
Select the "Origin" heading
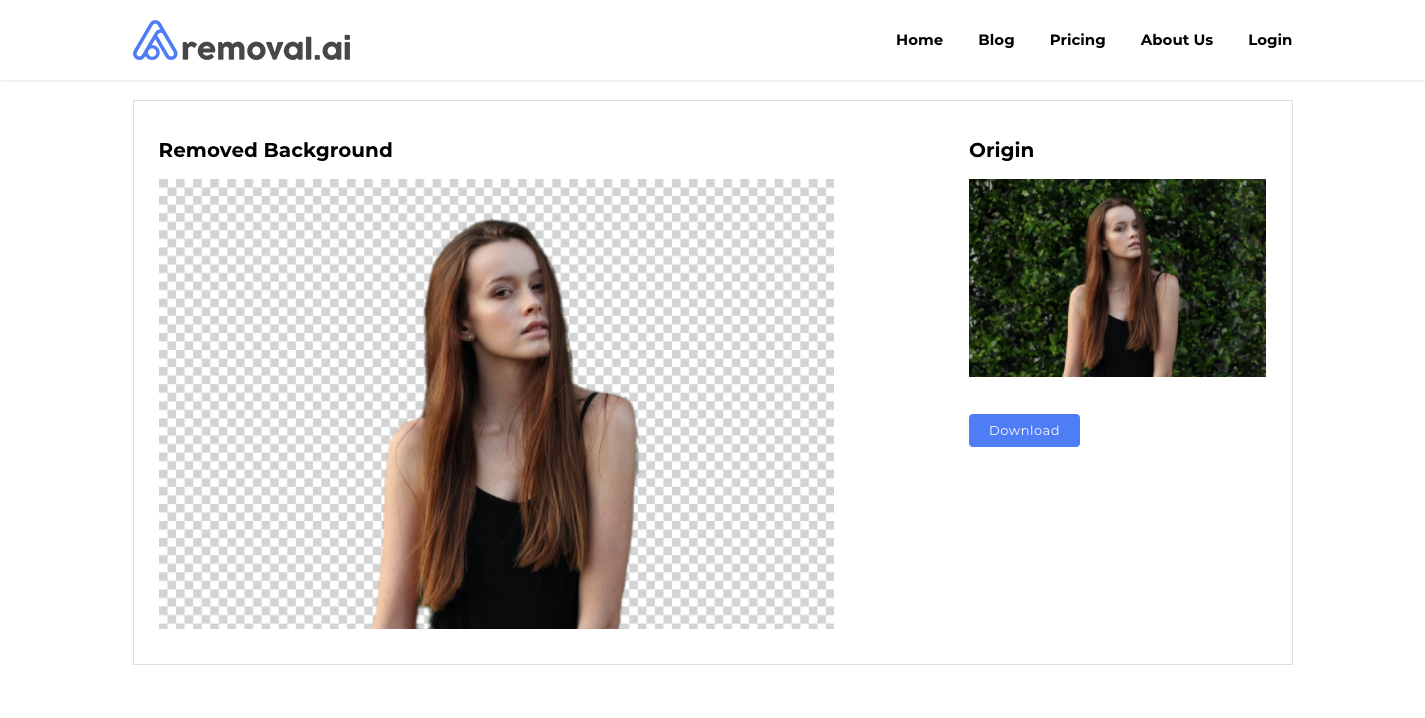point(1001,150)
